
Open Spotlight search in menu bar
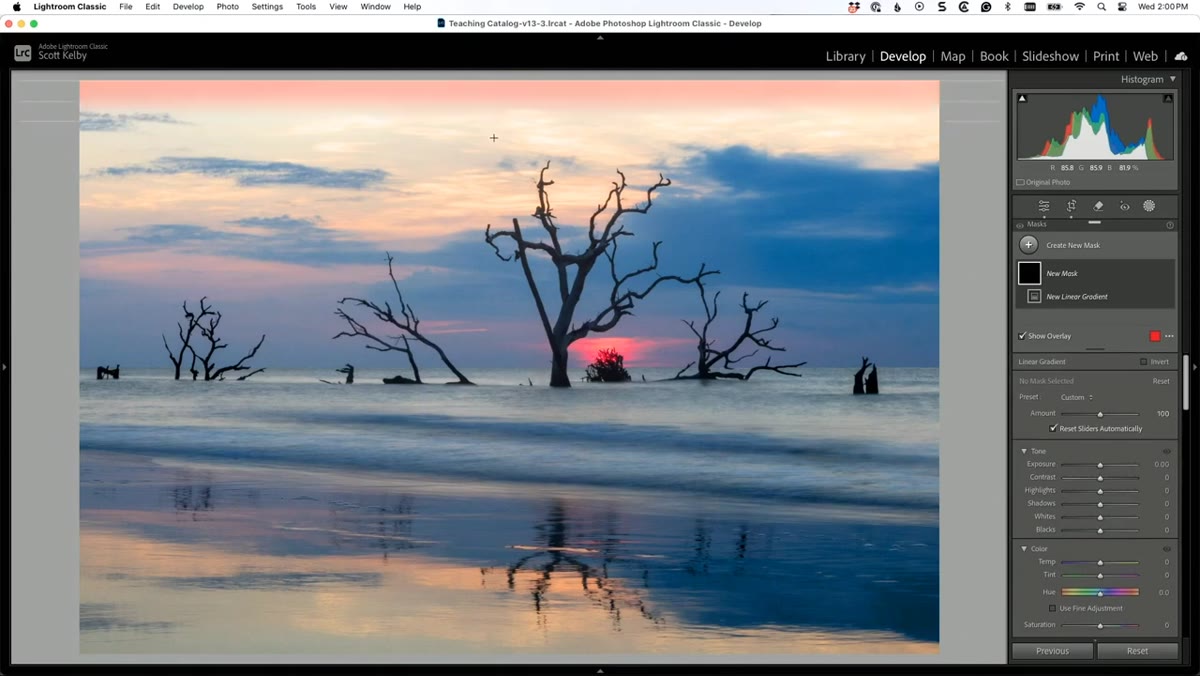tap(1101, 7)
